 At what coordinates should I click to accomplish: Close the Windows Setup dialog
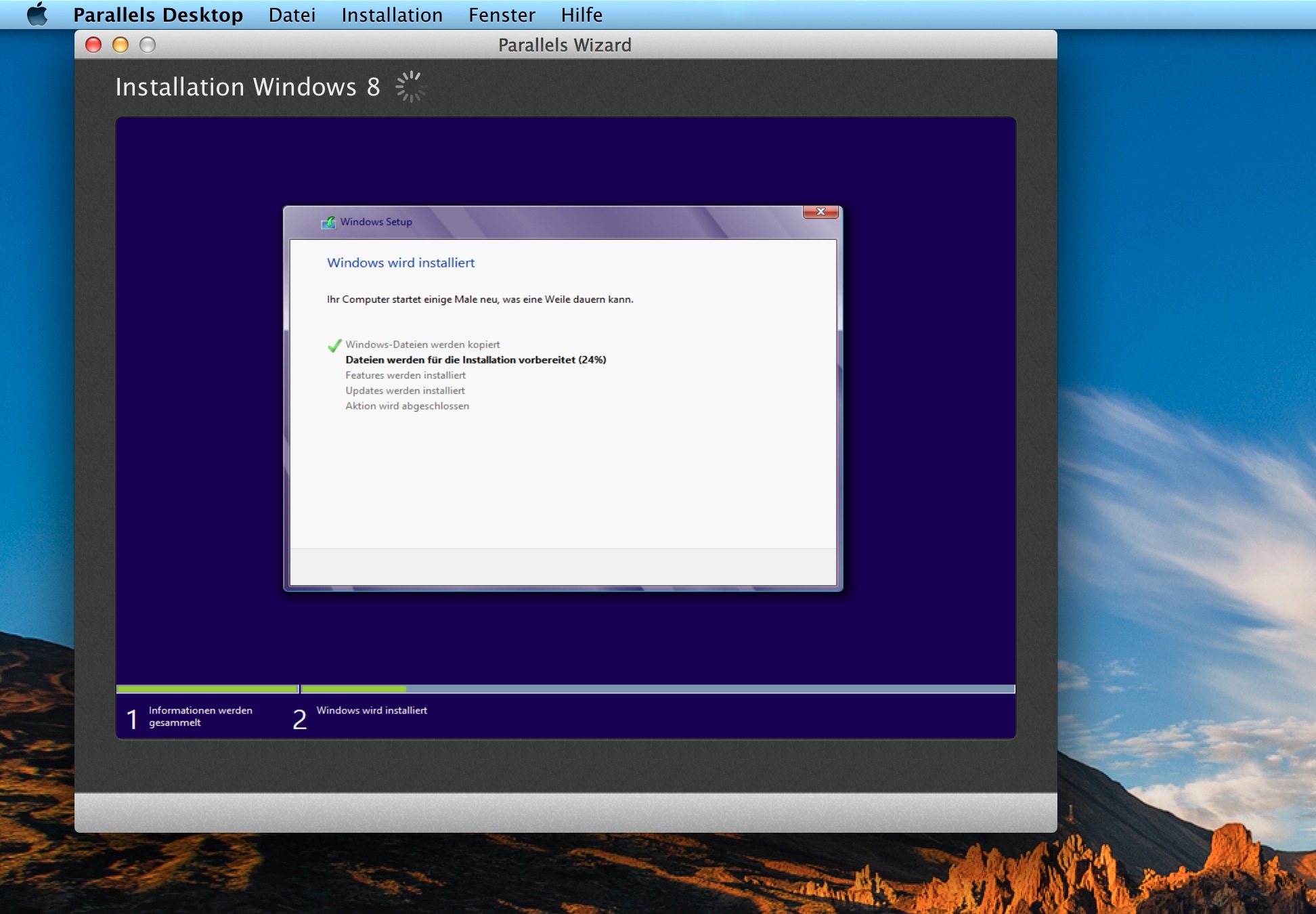point(820,212)
